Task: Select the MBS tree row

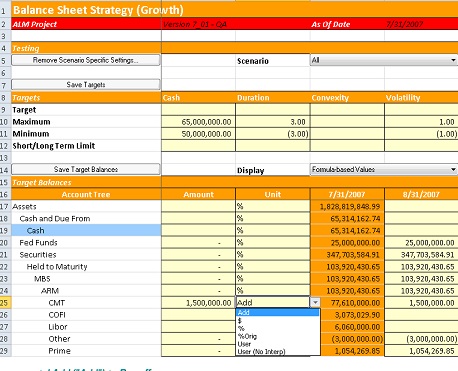Action: 86,278
